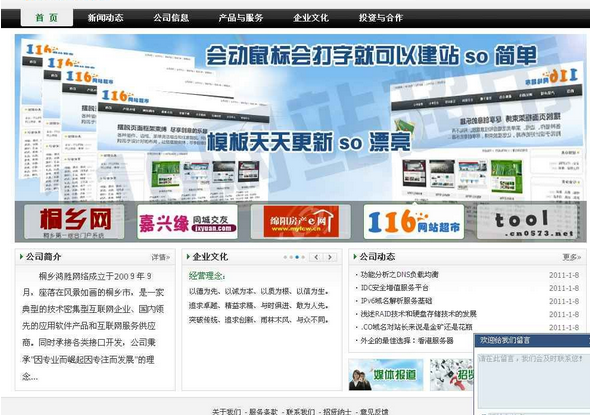Open the 招贤 recruitment banner image
This screenshot has height=415, width=590.
tap(452, 374)
